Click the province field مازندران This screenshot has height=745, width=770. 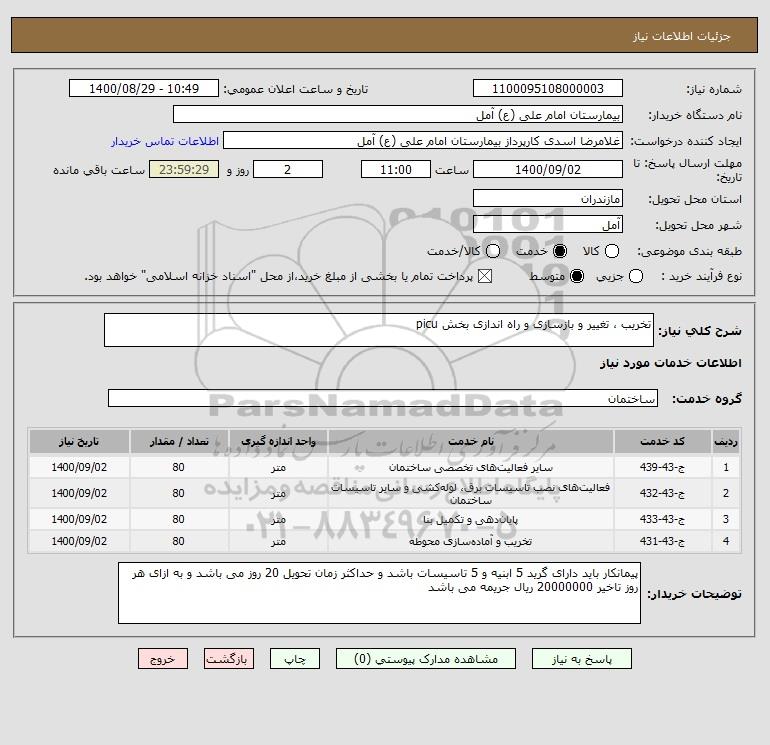548,198
